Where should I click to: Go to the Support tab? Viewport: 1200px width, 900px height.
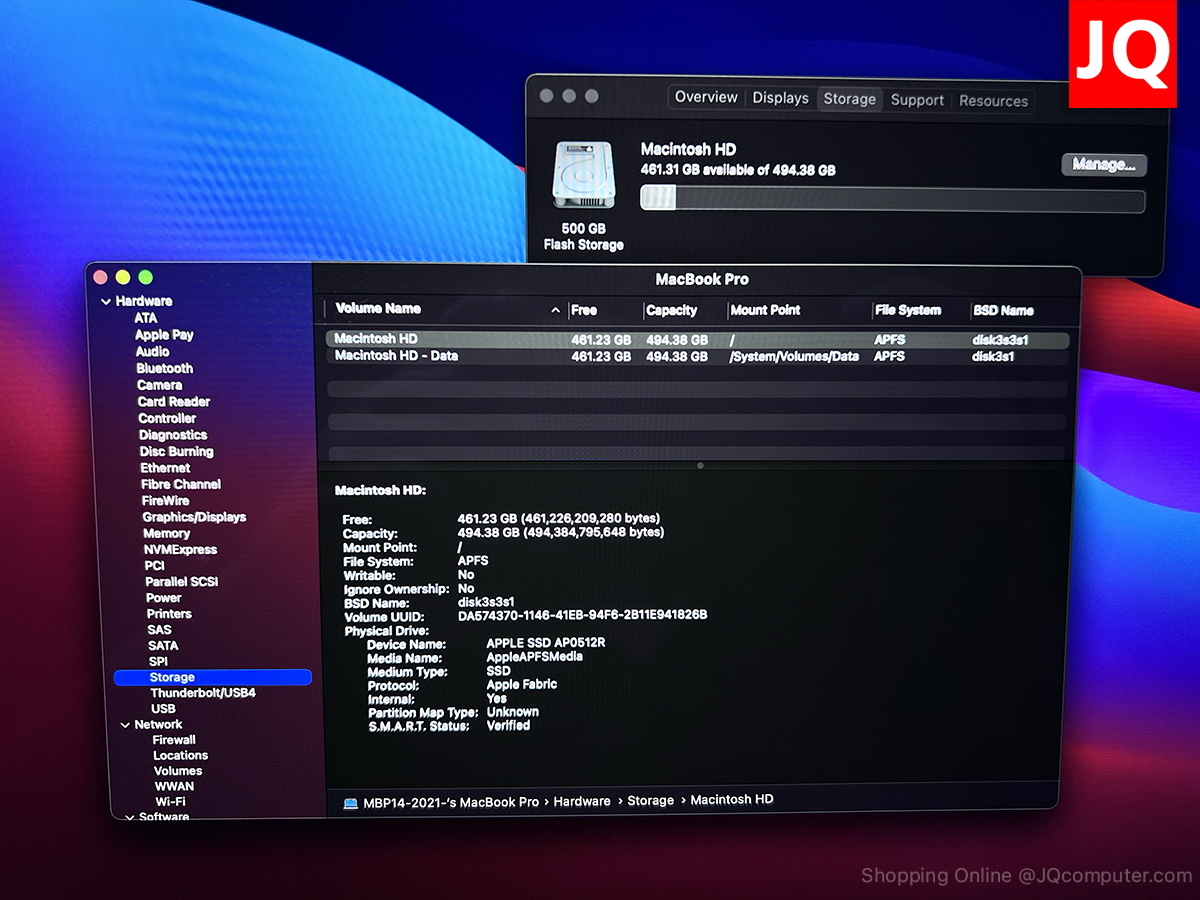(x=917, y=100)
